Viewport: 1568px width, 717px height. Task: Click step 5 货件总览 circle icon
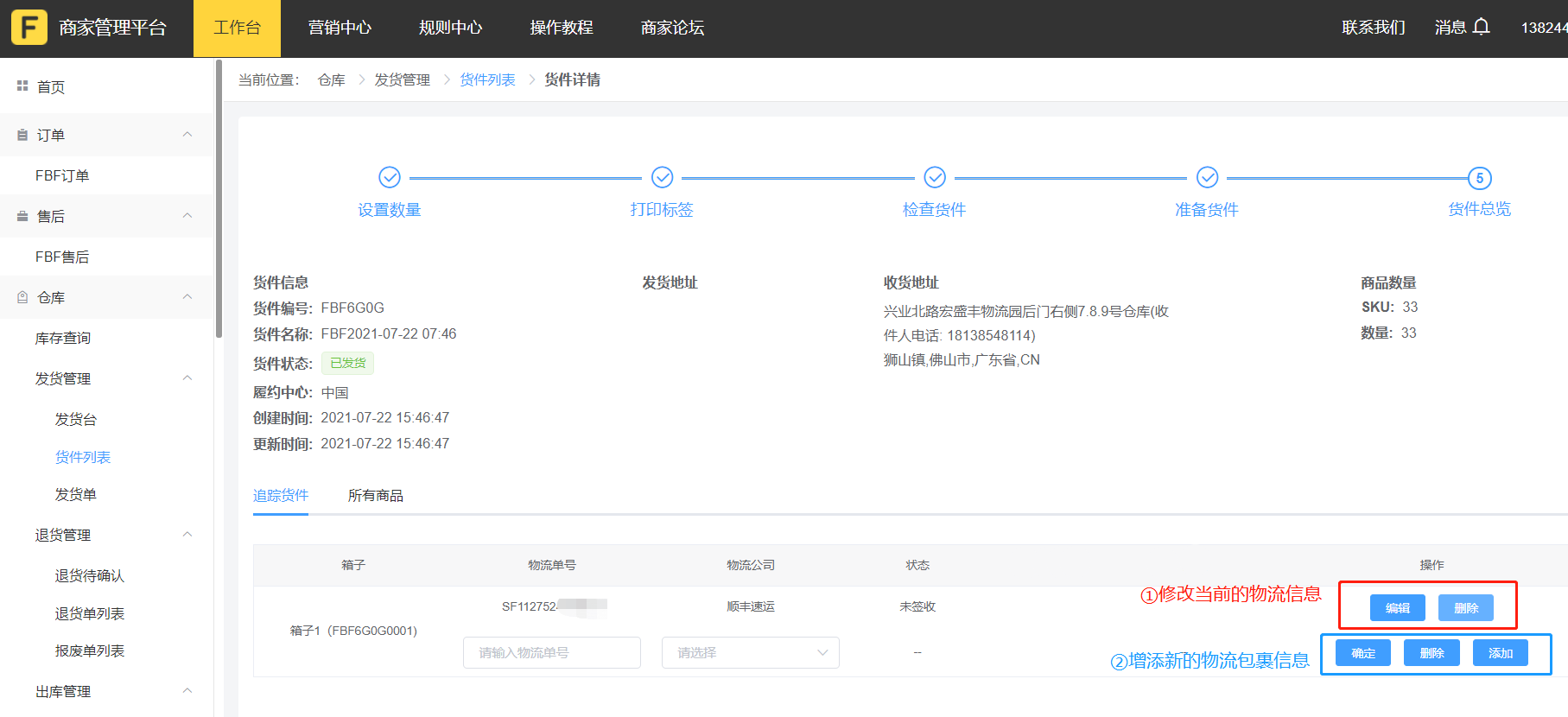(x=1479, y=178)
